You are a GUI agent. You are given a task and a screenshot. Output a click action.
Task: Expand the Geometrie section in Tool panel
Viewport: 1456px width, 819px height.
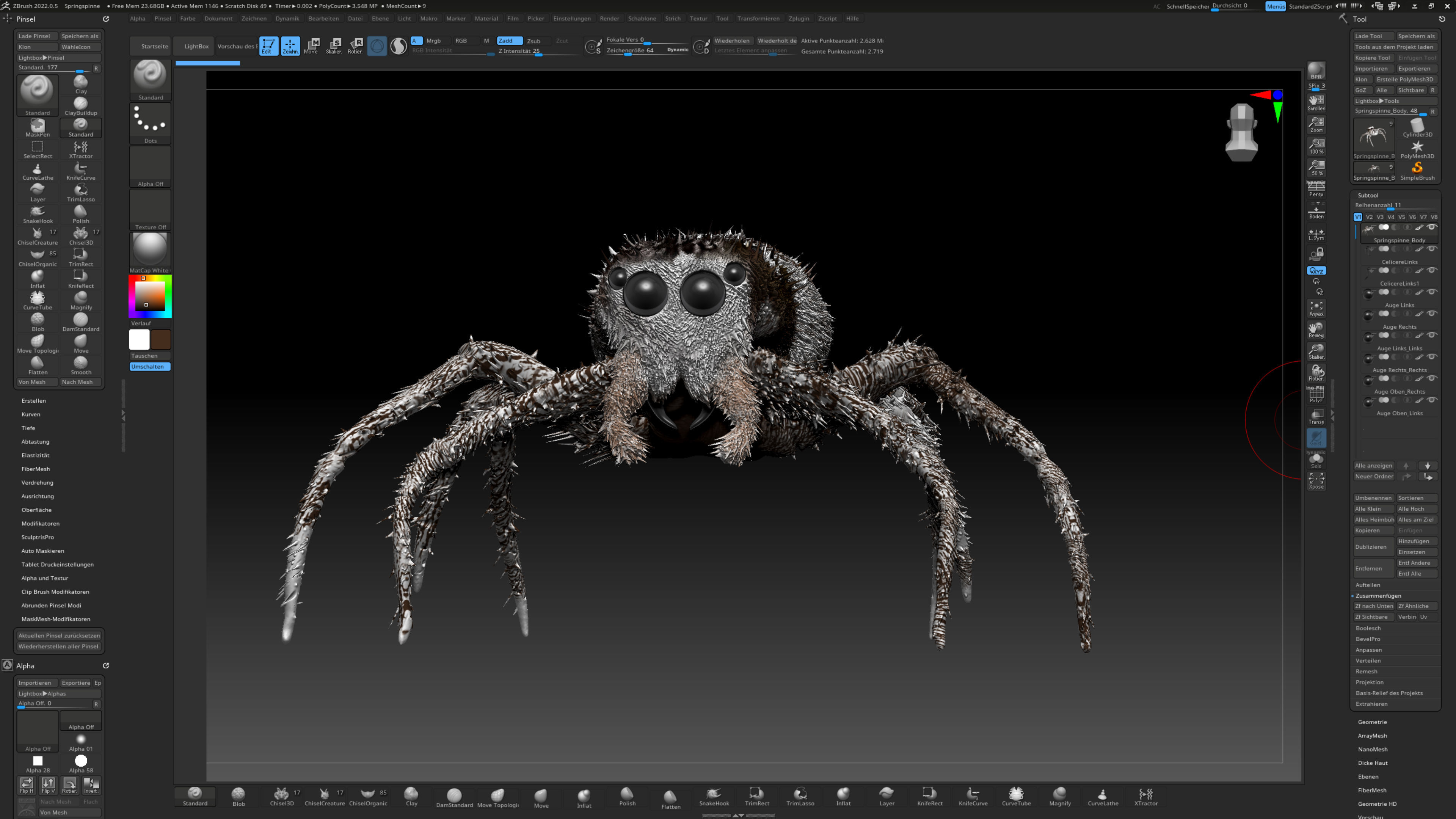1372,722
